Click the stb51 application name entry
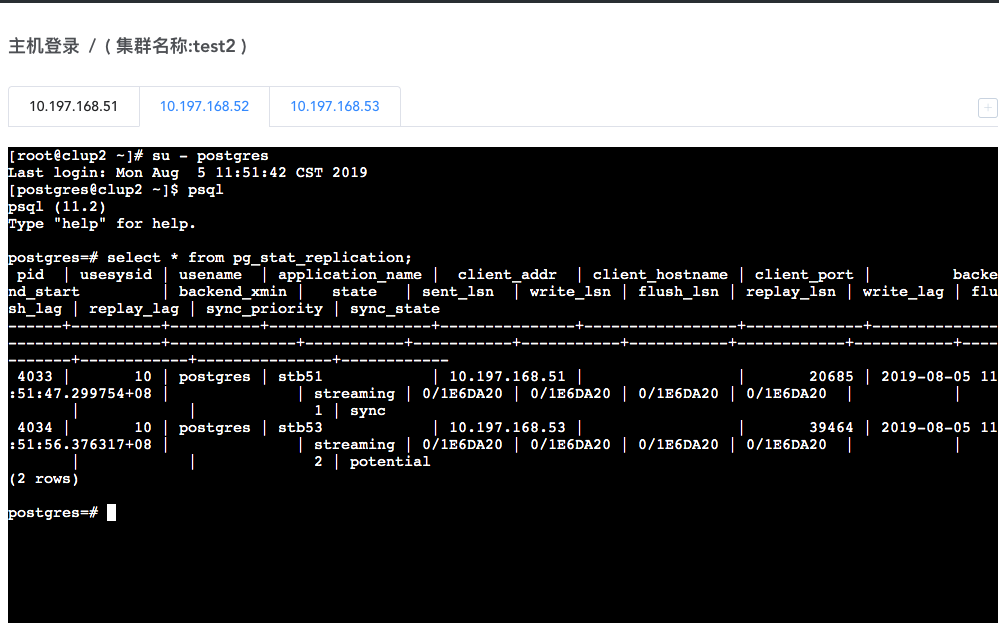The width and height of the screenshot is (999, 624). (x=300, y=377)
